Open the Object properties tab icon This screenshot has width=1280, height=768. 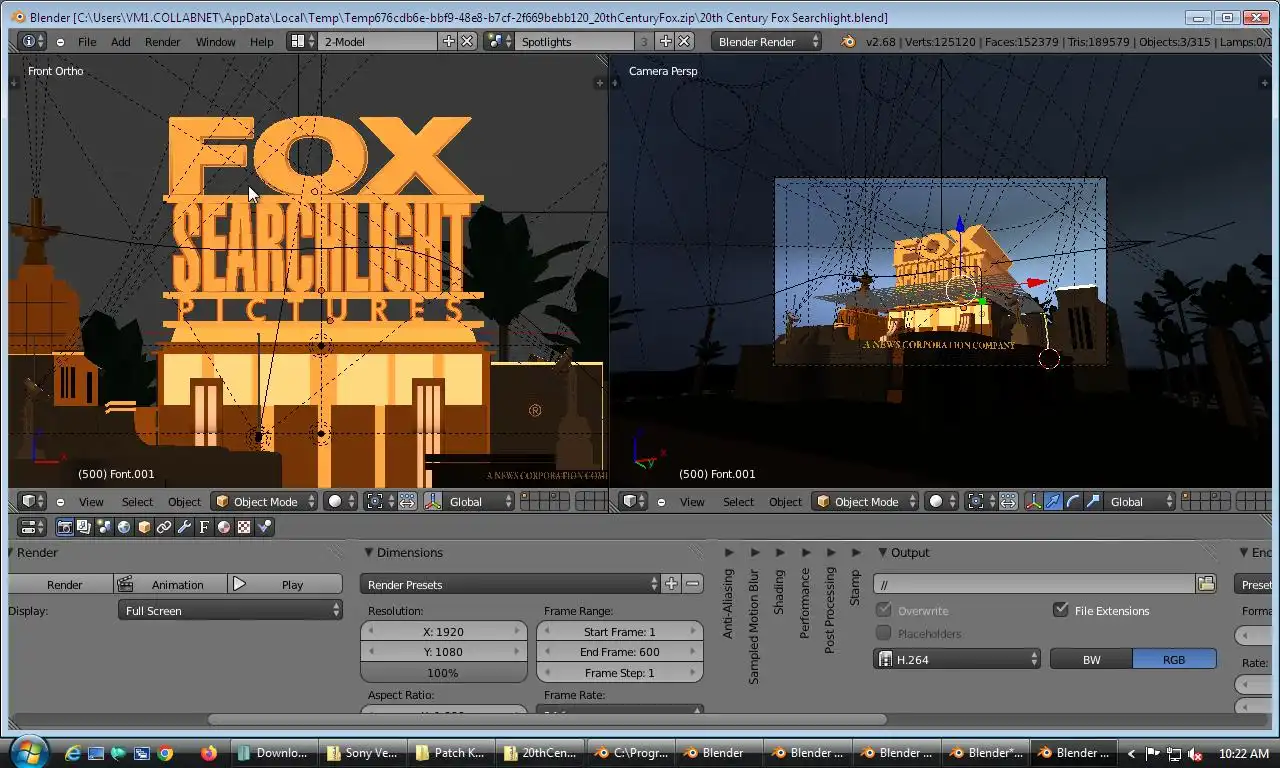[144, 527]
